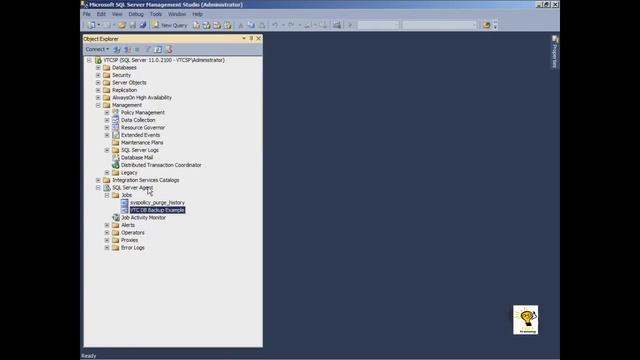Open the Tools menu
The image size is (640, 360).
[x=156, y=14]
